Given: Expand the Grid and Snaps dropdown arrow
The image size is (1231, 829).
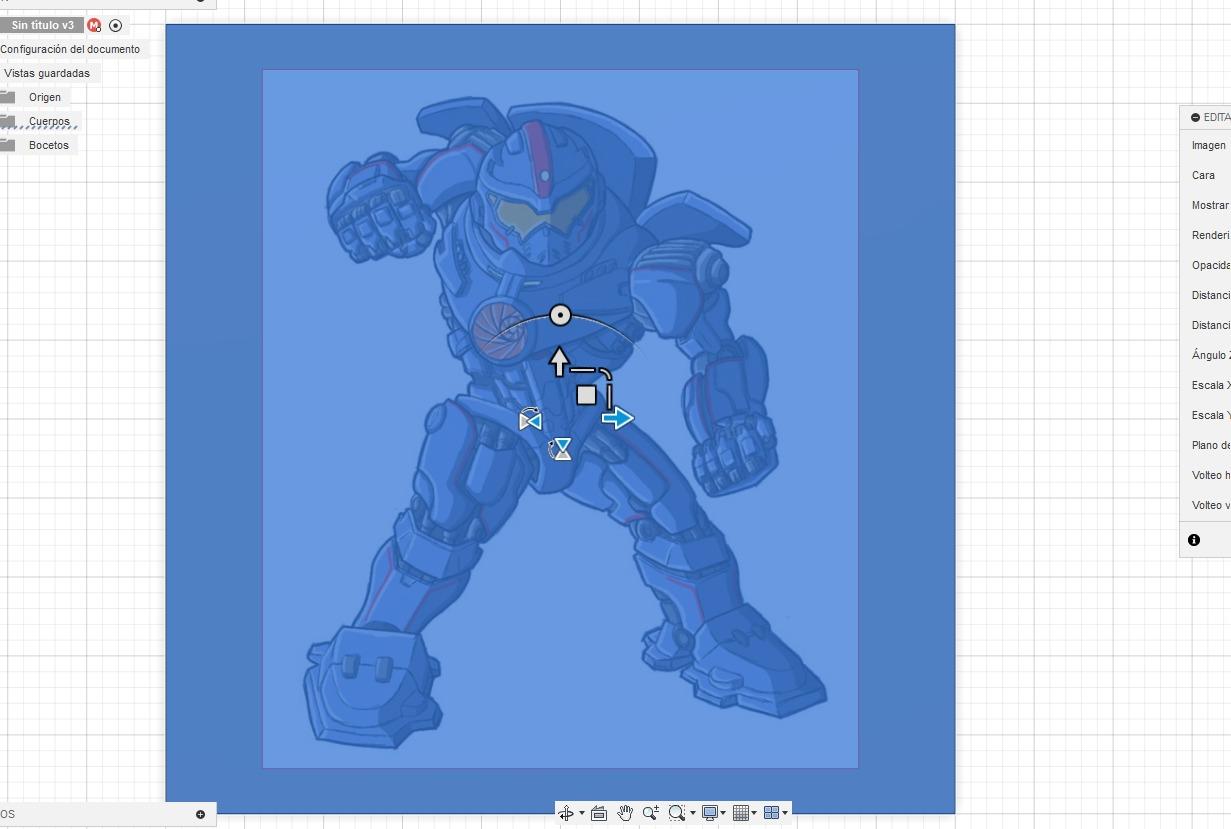Looking at the screenshot, I should (754, 813).
